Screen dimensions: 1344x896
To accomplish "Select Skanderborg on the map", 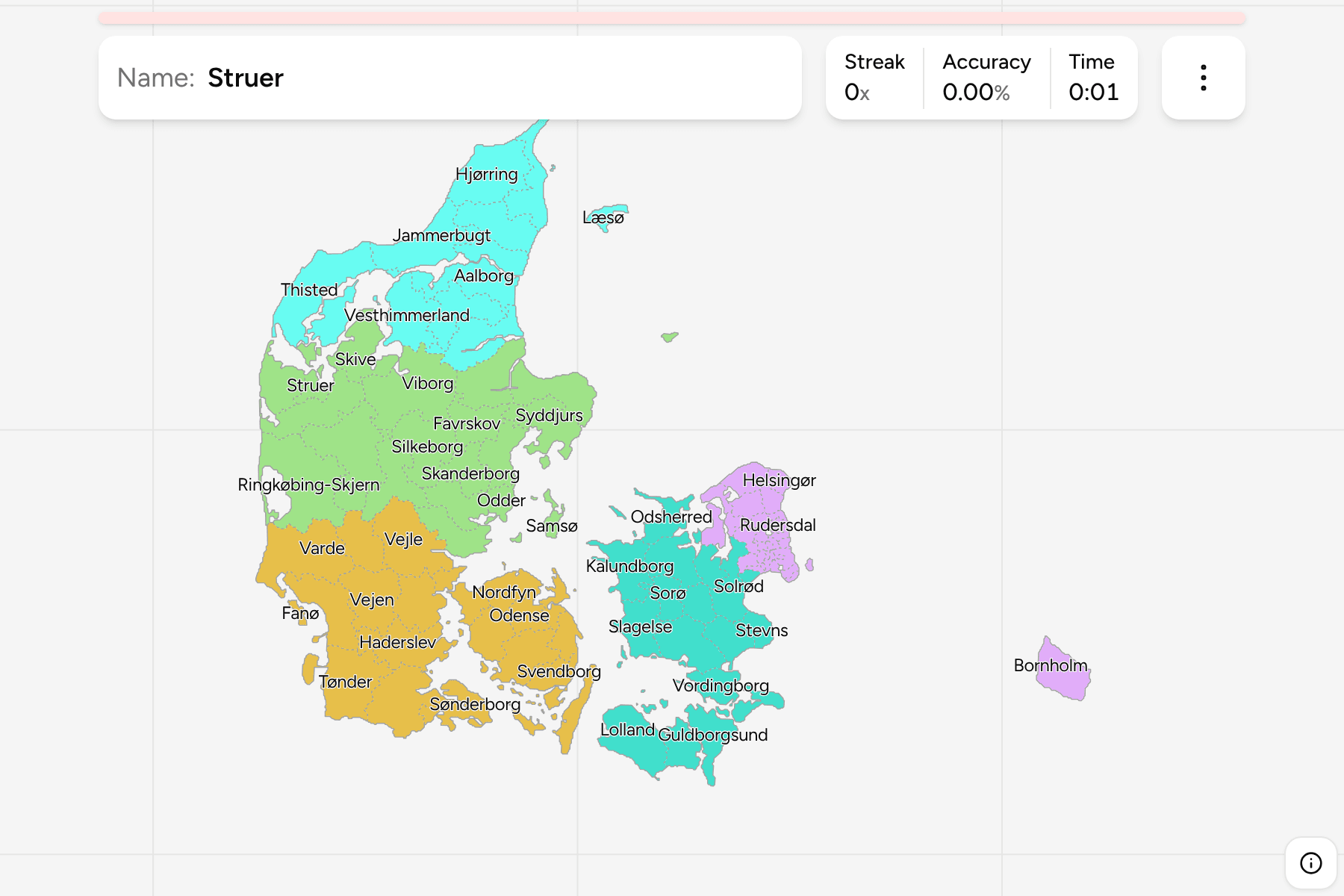I will coord(470,473).
